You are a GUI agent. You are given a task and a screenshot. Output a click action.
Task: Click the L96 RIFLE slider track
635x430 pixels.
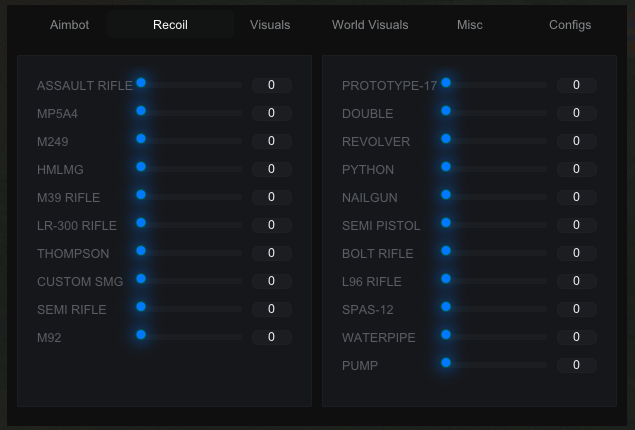coord(497,281)
